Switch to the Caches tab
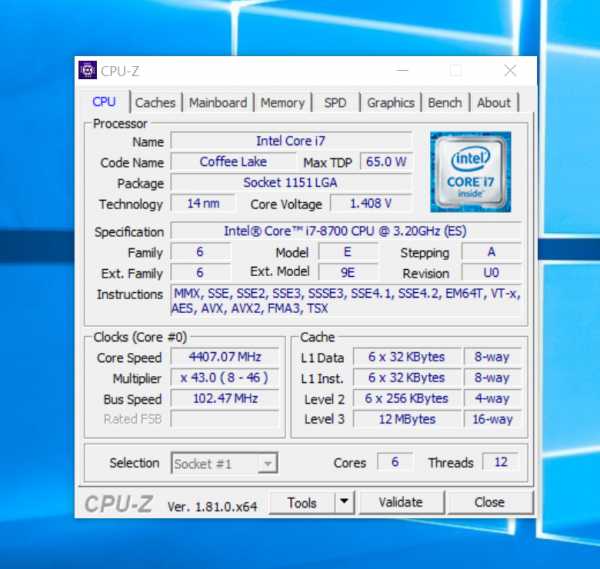Screen dimensions: 600x569 [155, 103]
